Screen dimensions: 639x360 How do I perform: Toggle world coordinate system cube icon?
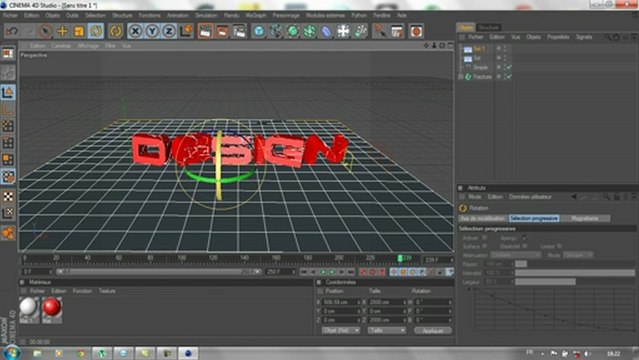click(186, 31)
